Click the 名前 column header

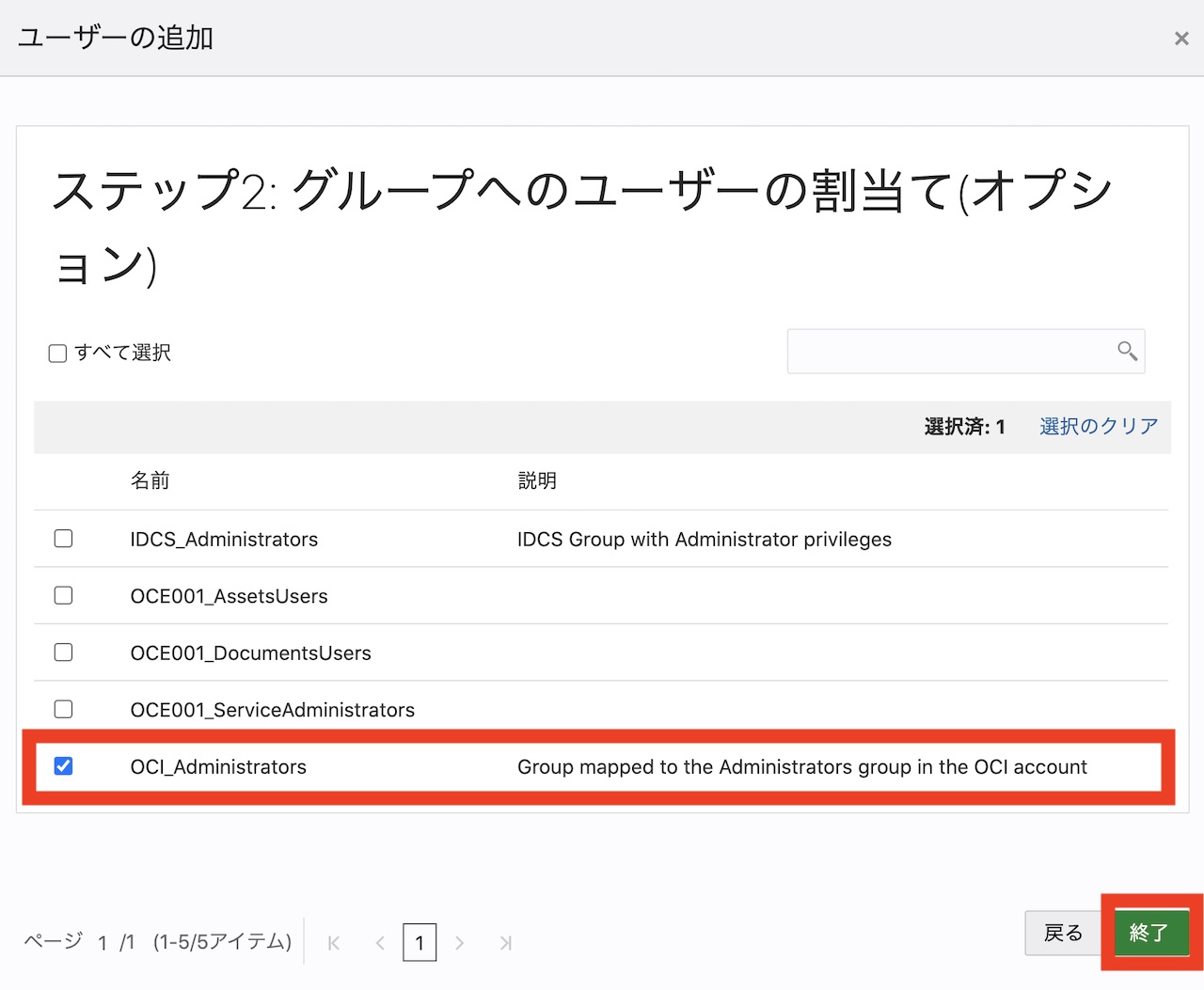click(x=150, y=480)
